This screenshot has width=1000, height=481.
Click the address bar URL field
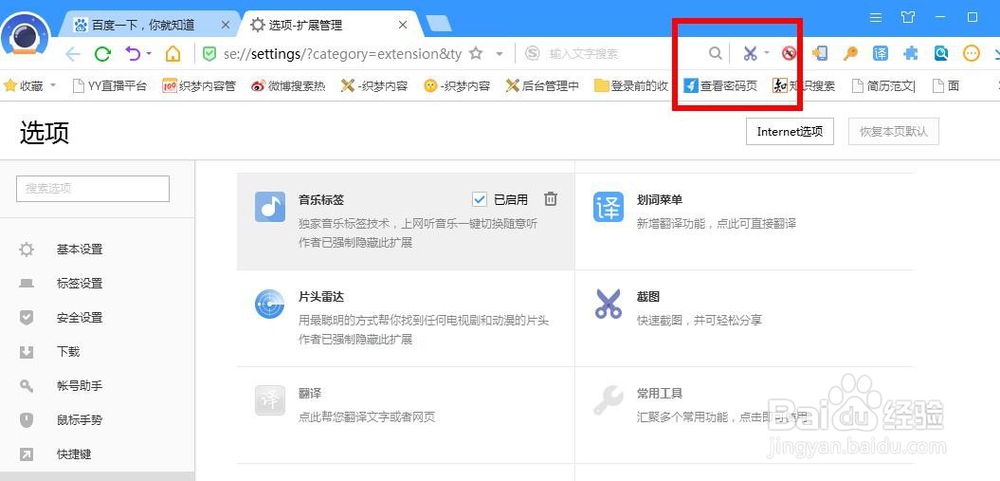click(342, 54)
